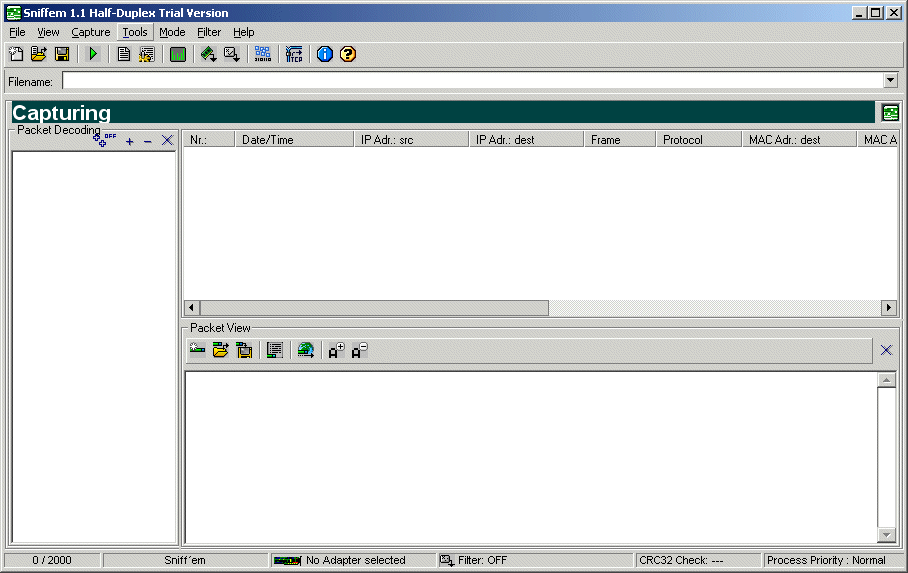Toggle the OFF decoding switch in Packet Decoding
This screenshot has width=908, height=573.
pos(104,140)
